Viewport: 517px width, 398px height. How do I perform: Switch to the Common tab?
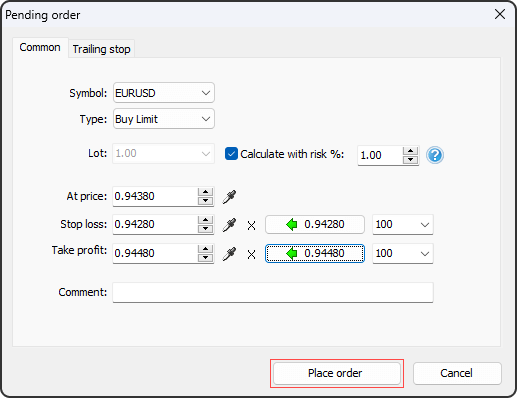pos(40,47)
